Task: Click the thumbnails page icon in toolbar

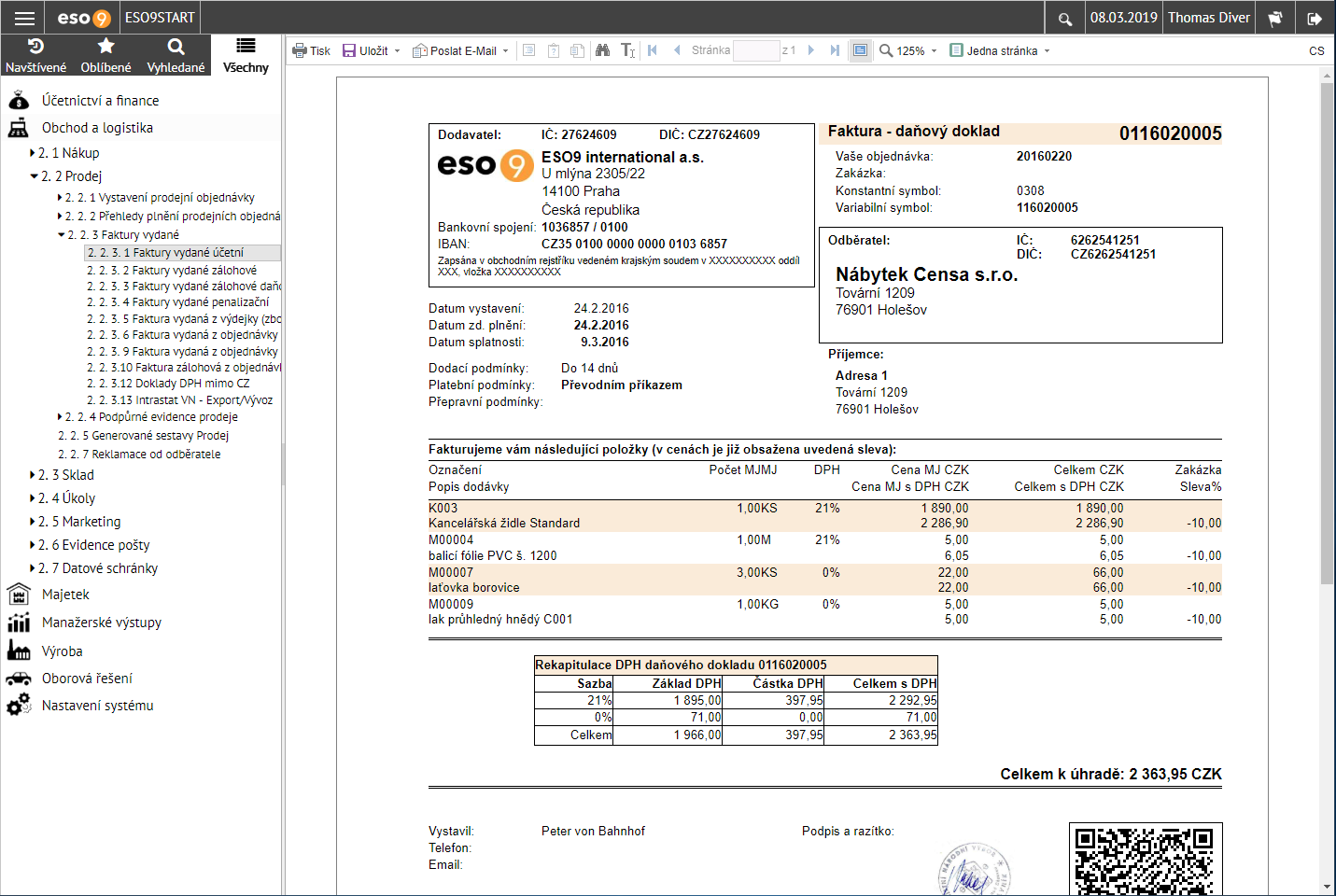Action: (x=529, y=50)
